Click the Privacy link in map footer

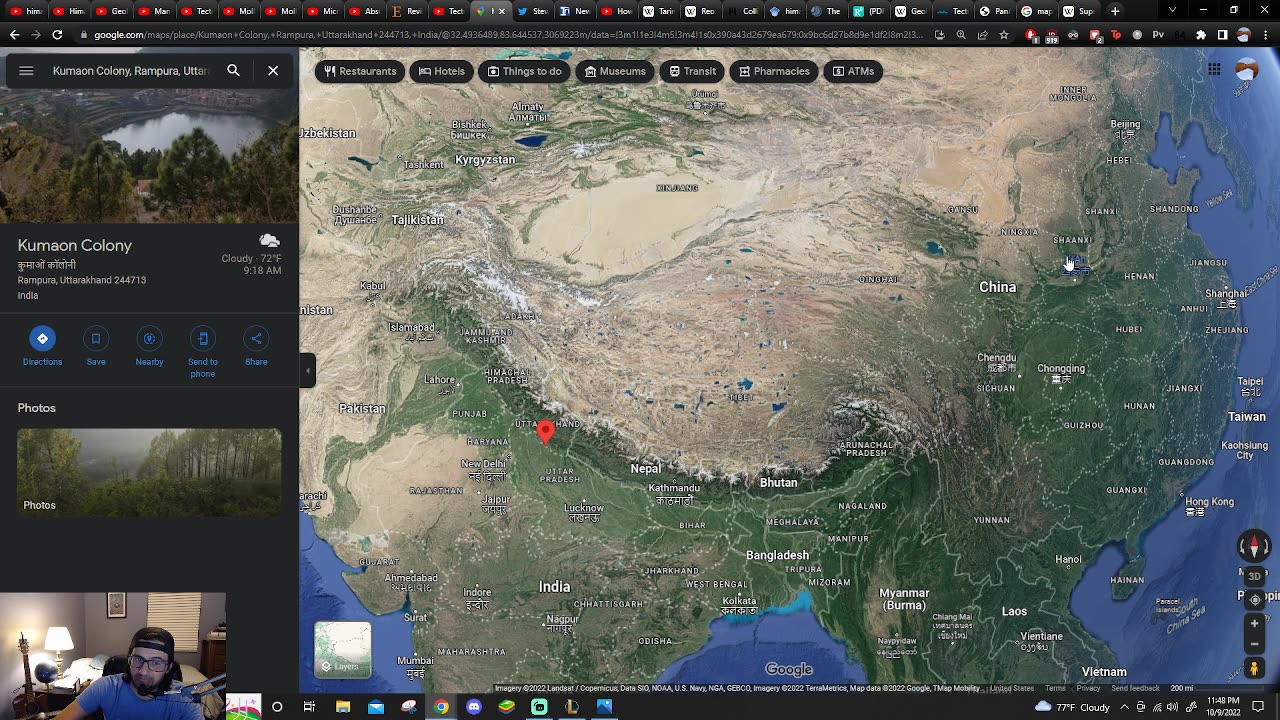click(x=1088, y=688)
